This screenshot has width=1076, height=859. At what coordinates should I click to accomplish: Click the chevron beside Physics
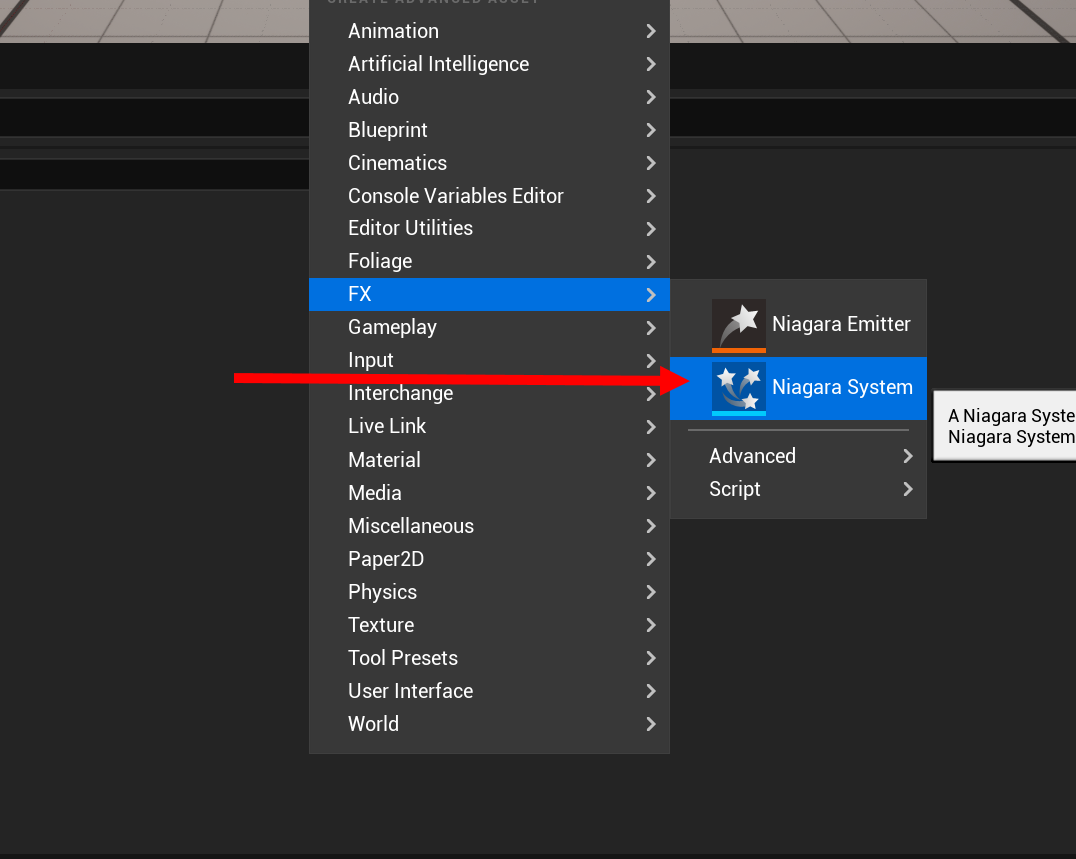pos(651,591)
